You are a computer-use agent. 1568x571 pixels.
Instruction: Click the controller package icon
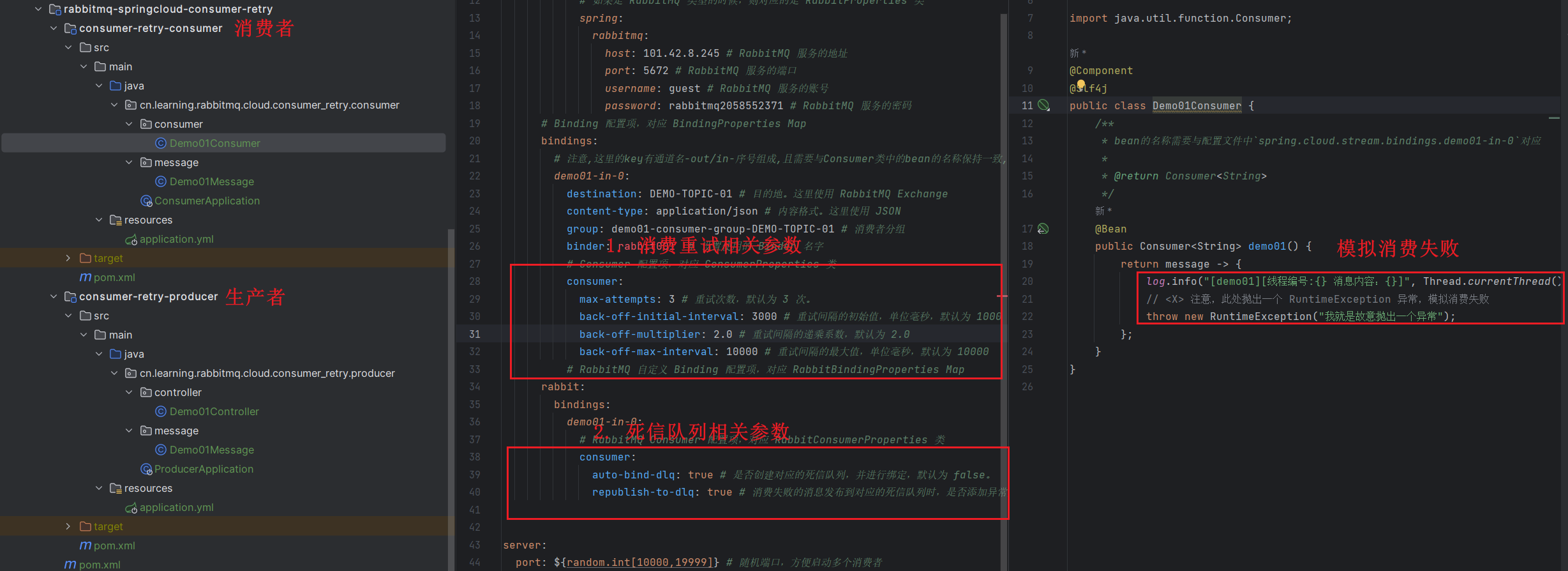click(146, 392)
